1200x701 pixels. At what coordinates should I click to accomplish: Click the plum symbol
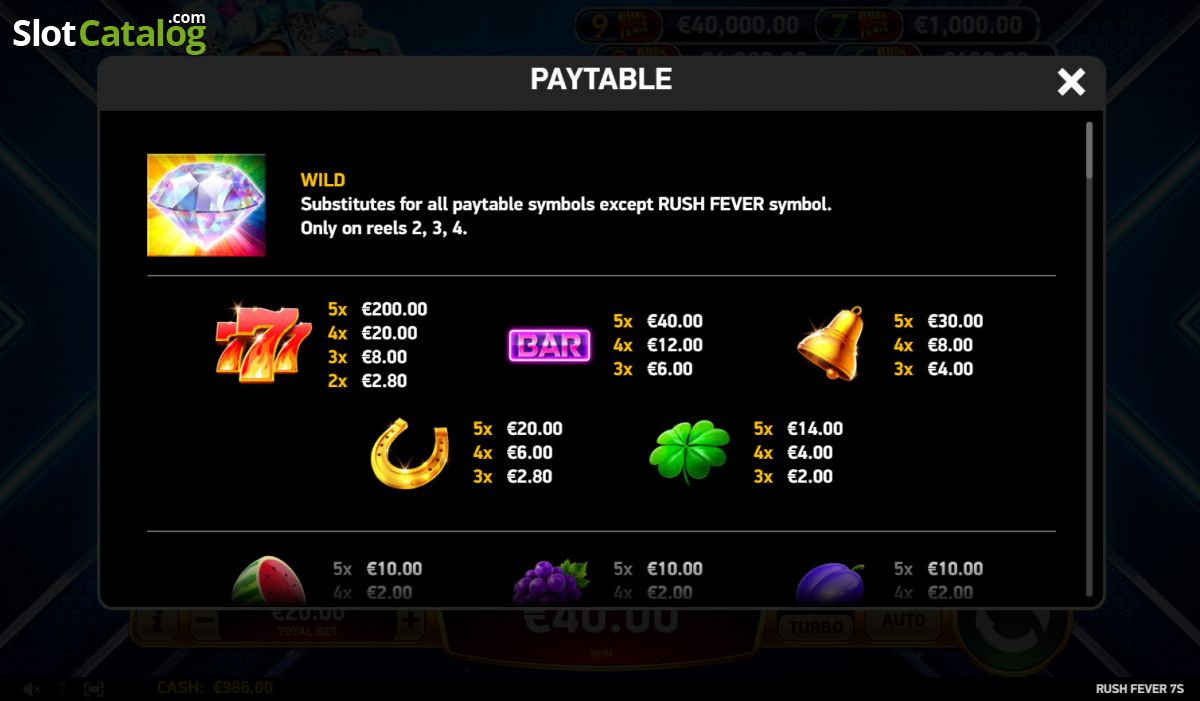click(x=830, y=584)
